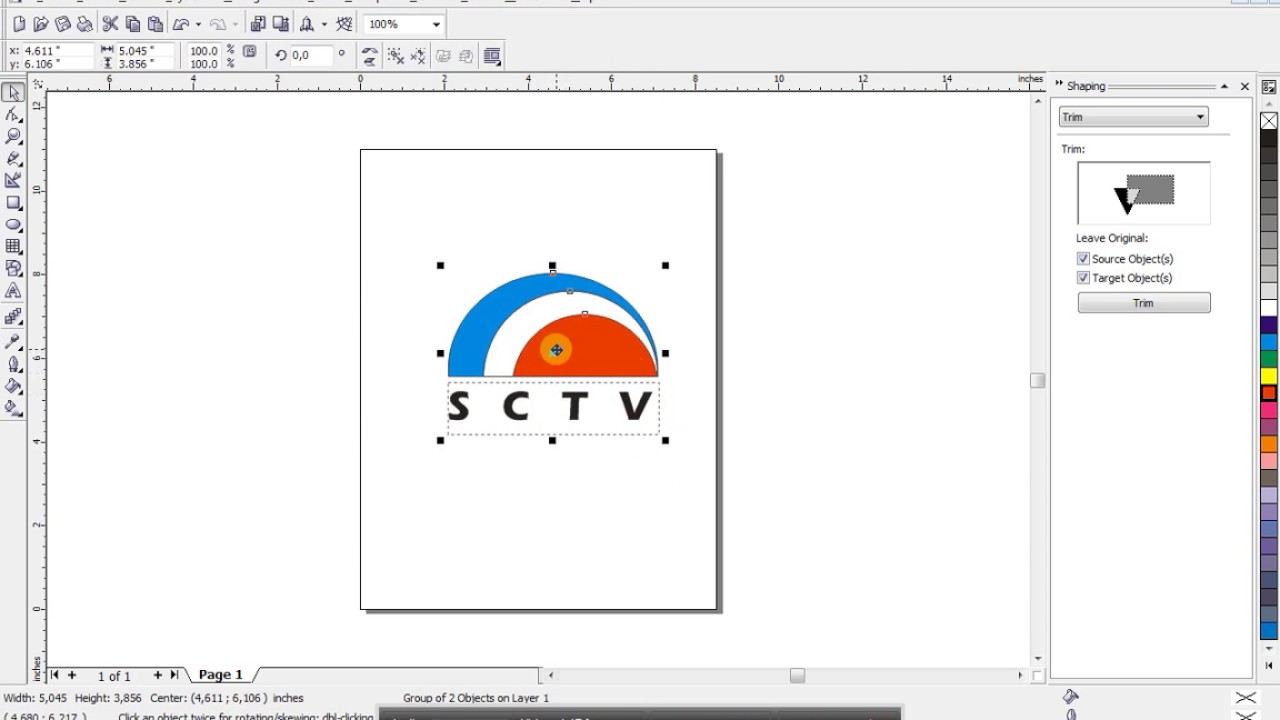Select the Graph Paper table tool
The image size is (1280, 720).
(13, 247)
